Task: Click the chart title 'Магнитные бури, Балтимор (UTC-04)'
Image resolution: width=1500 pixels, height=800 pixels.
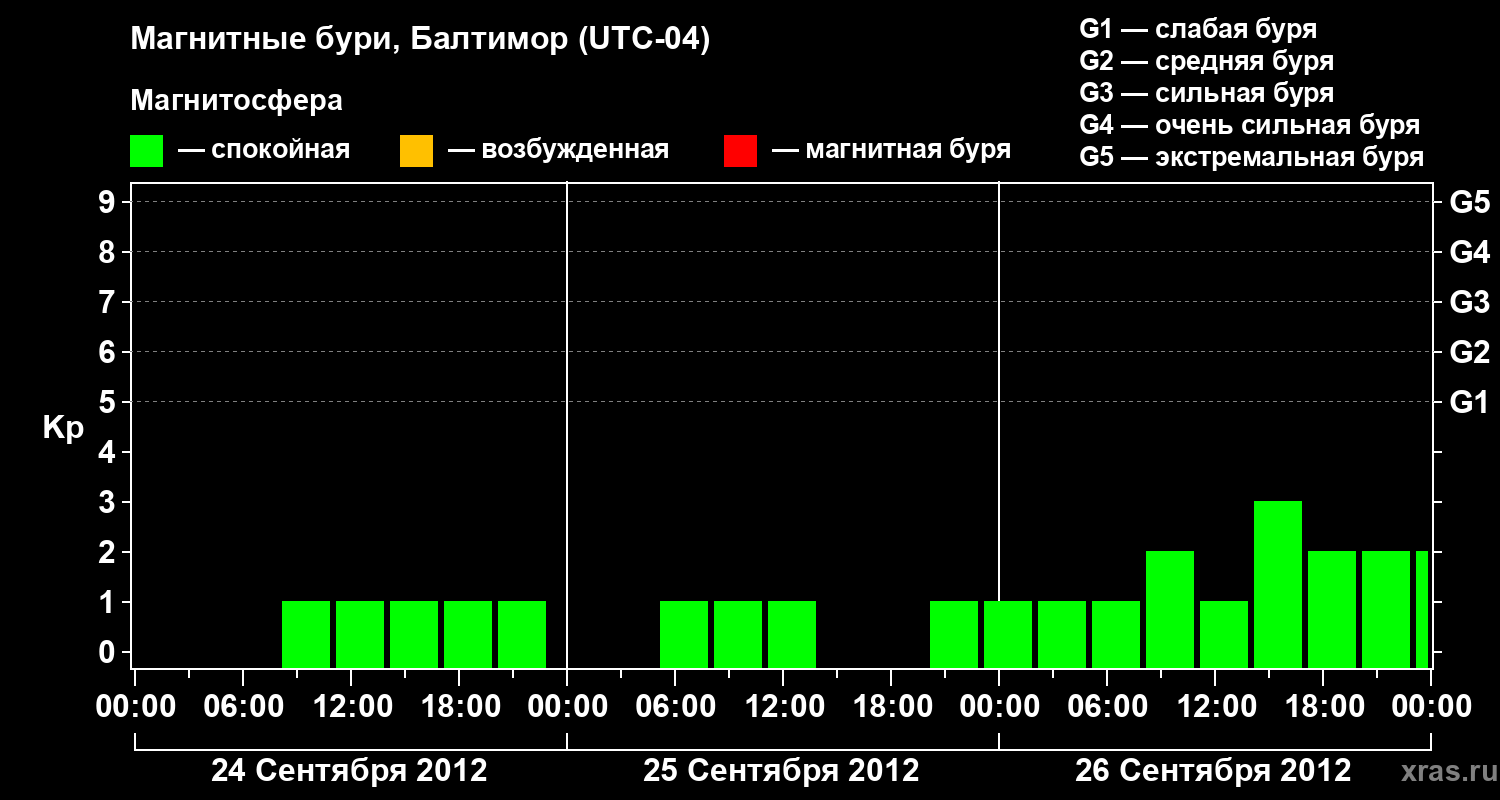Action: tap(420, 41)
